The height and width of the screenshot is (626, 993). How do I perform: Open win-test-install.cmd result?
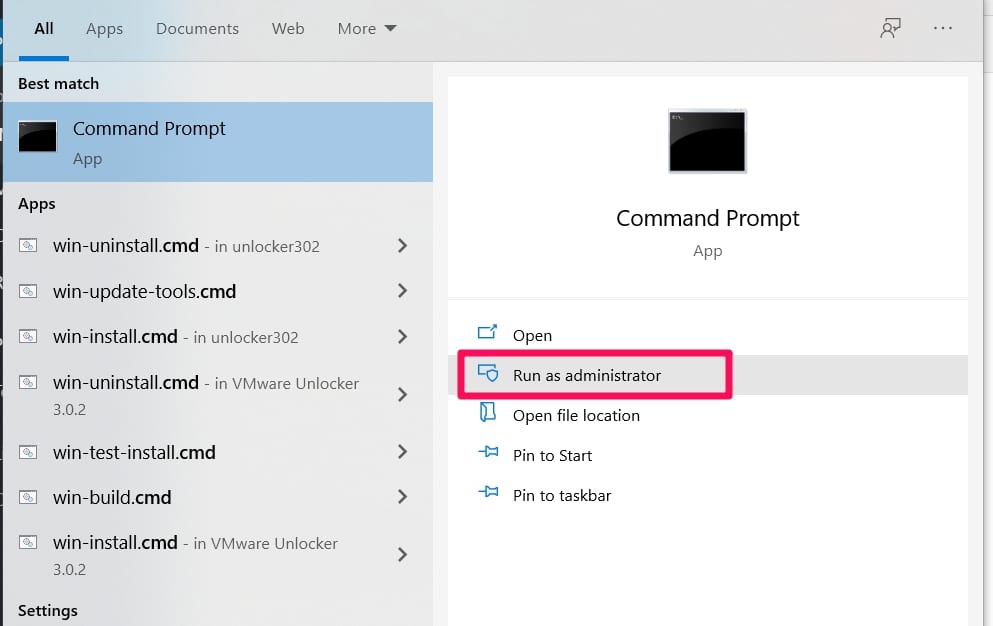tap(134, 452)
